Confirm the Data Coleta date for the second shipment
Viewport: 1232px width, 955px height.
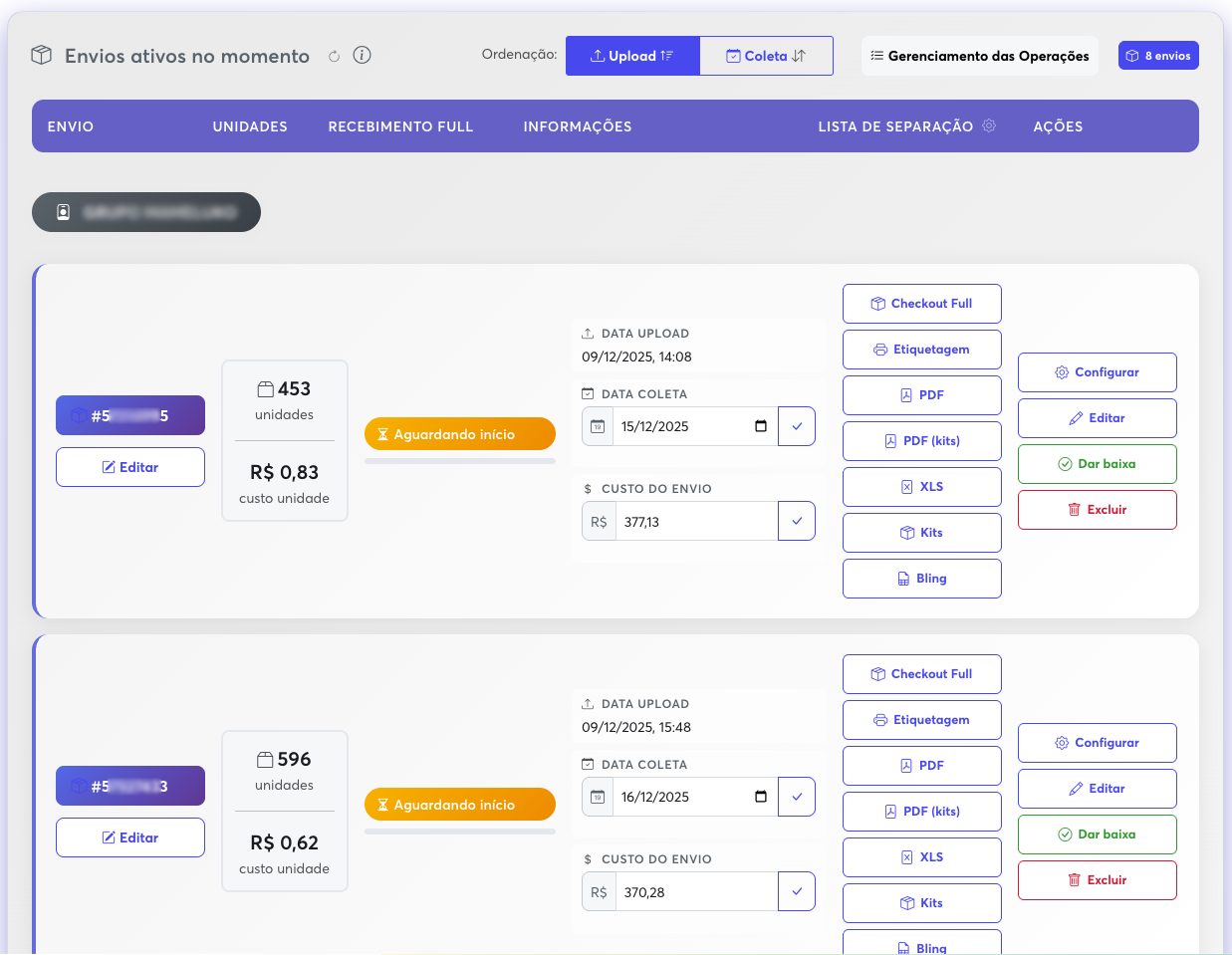pyautogui.click(x=796, y=796)
